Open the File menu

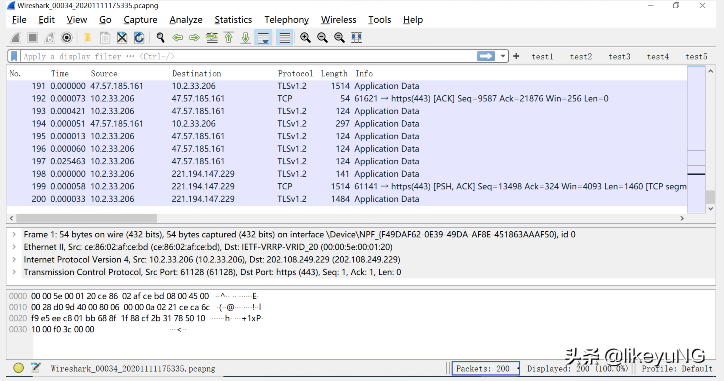[x=19, y=20]
